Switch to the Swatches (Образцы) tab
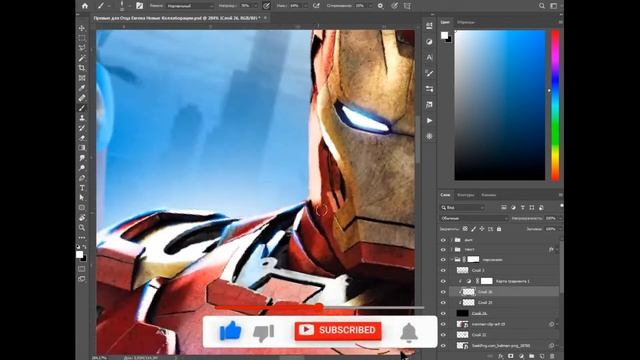 coord(466,22)
